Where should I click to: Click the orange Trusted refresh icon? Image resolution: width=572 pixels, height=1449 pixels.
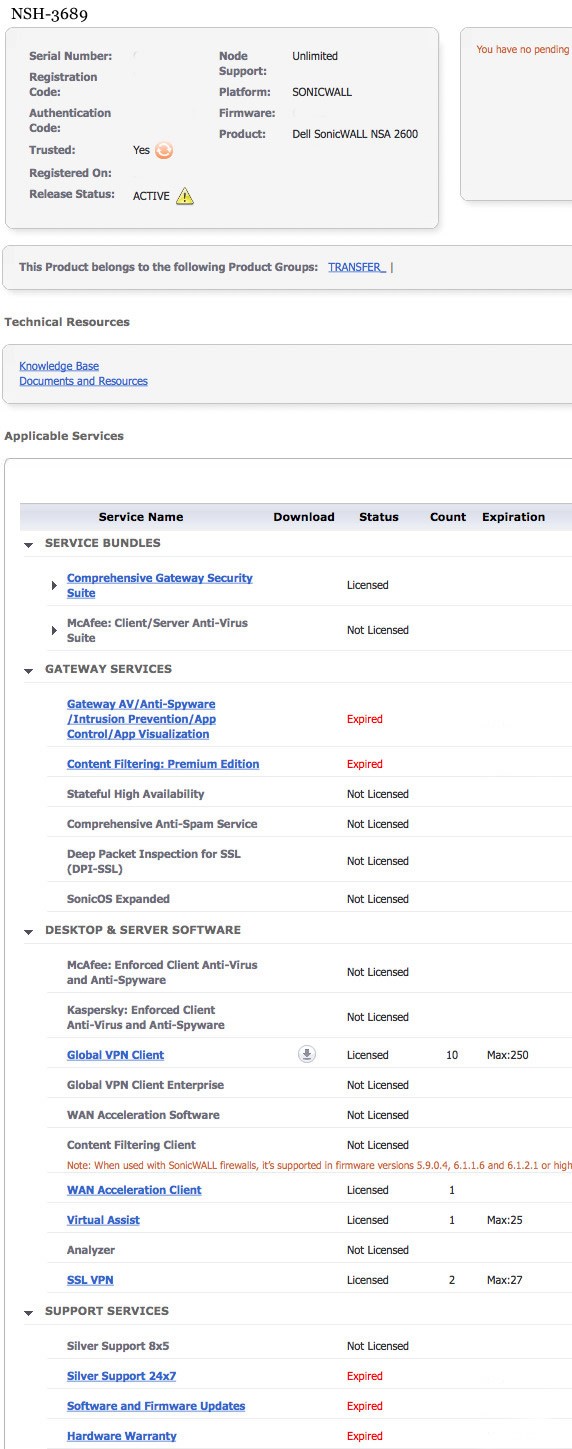coord(164,150)
